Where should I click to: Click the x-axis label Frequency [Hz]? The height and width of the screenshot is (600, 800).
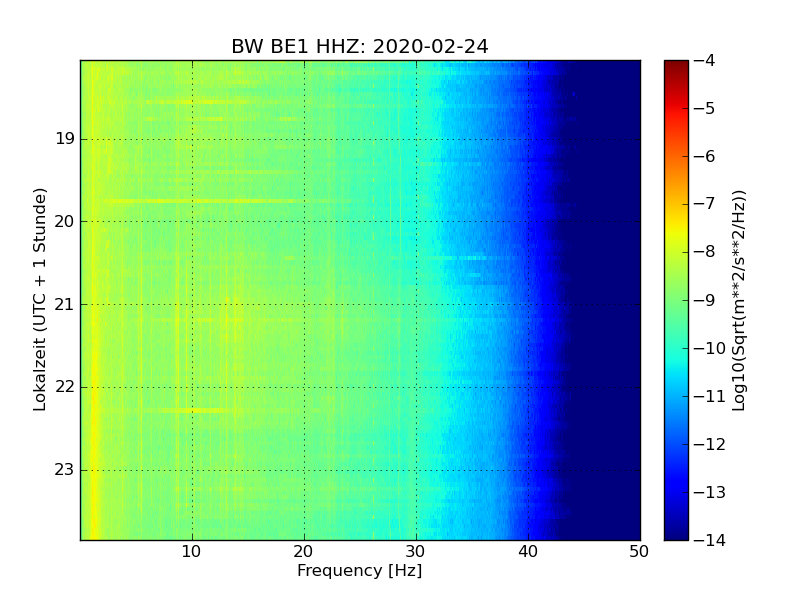click(x=360, y=570)
